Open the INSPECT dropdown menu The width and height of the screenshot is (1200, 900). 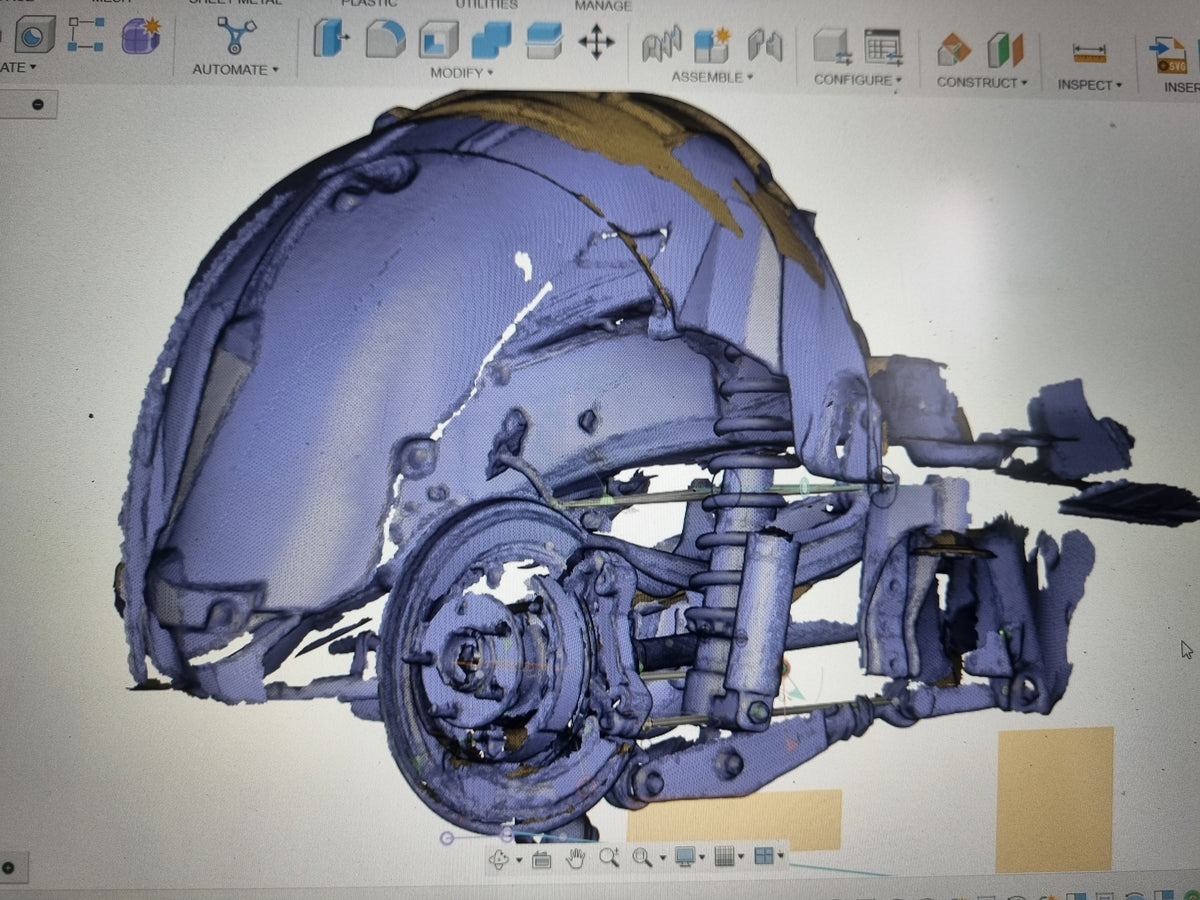(1089, 85)
